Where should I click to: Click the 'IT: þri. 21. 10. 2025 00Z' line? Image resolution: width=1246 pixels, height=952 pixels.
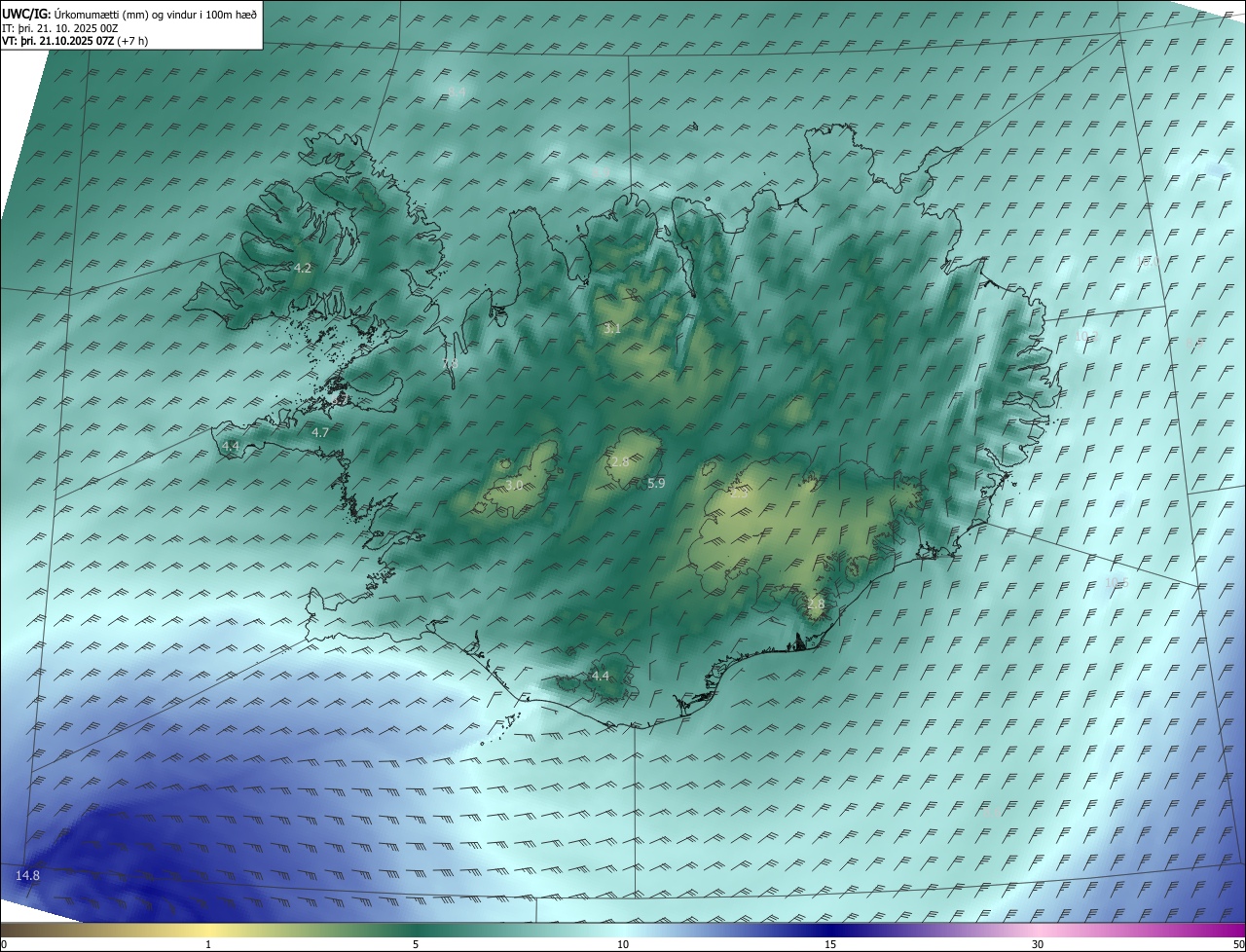60,28
